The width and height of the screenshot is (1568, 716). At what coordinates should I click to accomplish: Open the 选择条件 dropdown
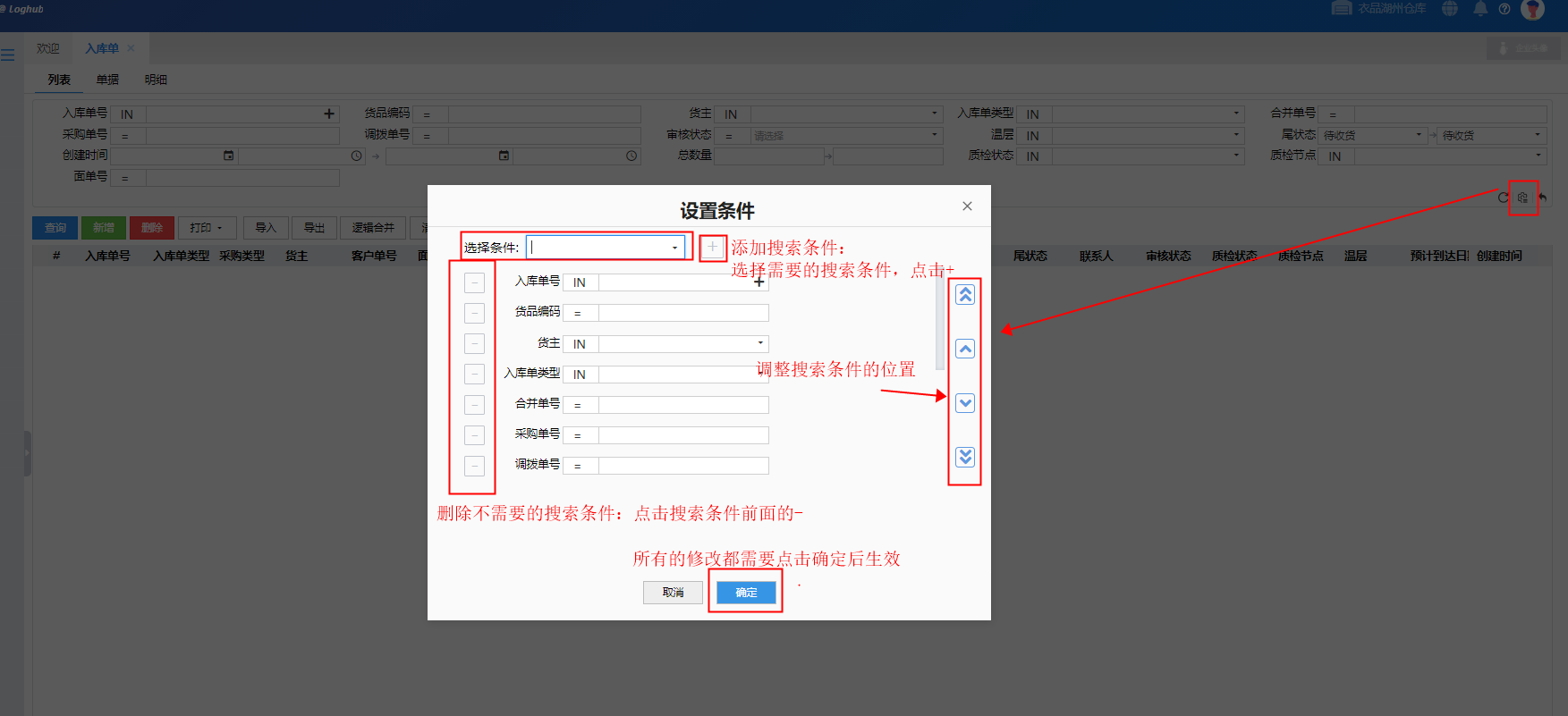pyautogui.click(x=674, y=248)
